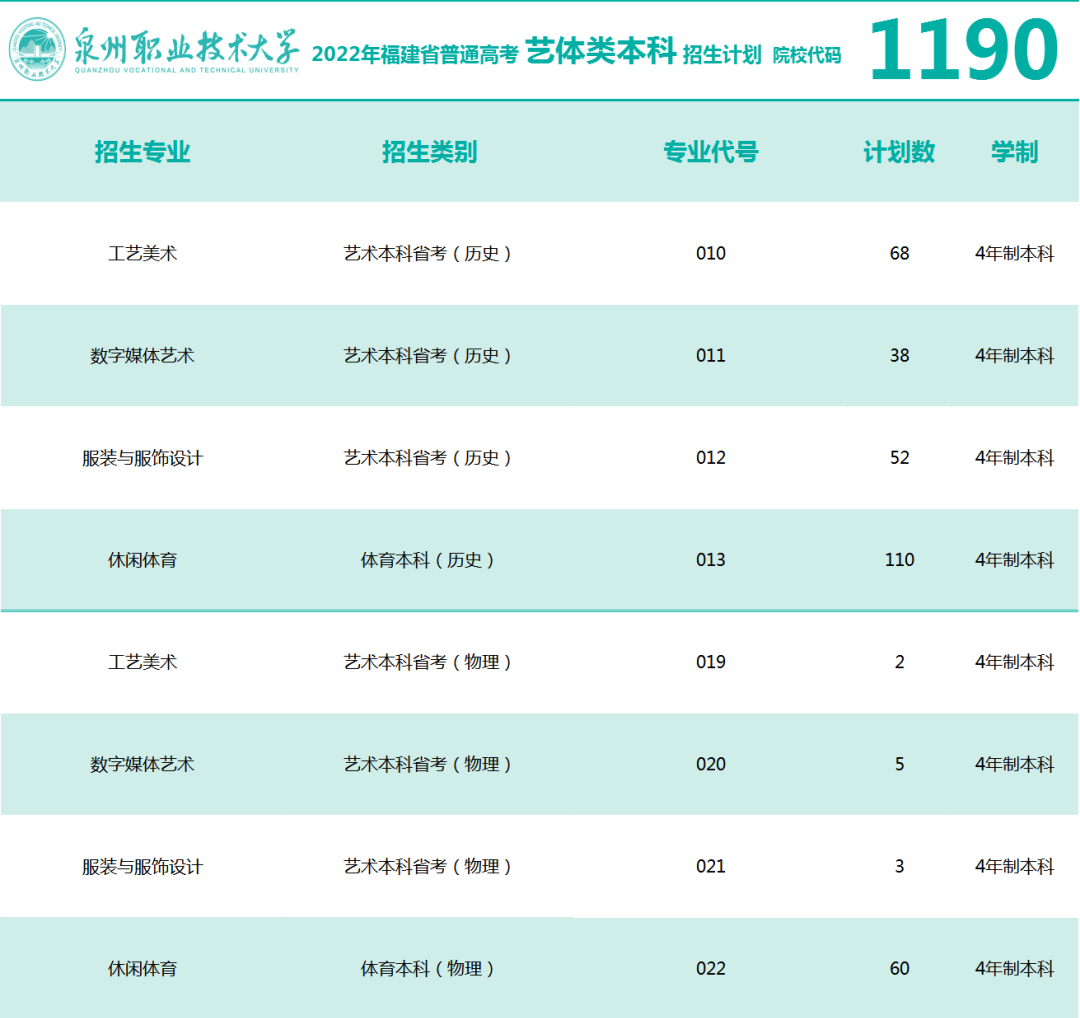This screenshot has height=1018, width=1080.
Task: Click the plan number 2
Action: pos(900,662)
